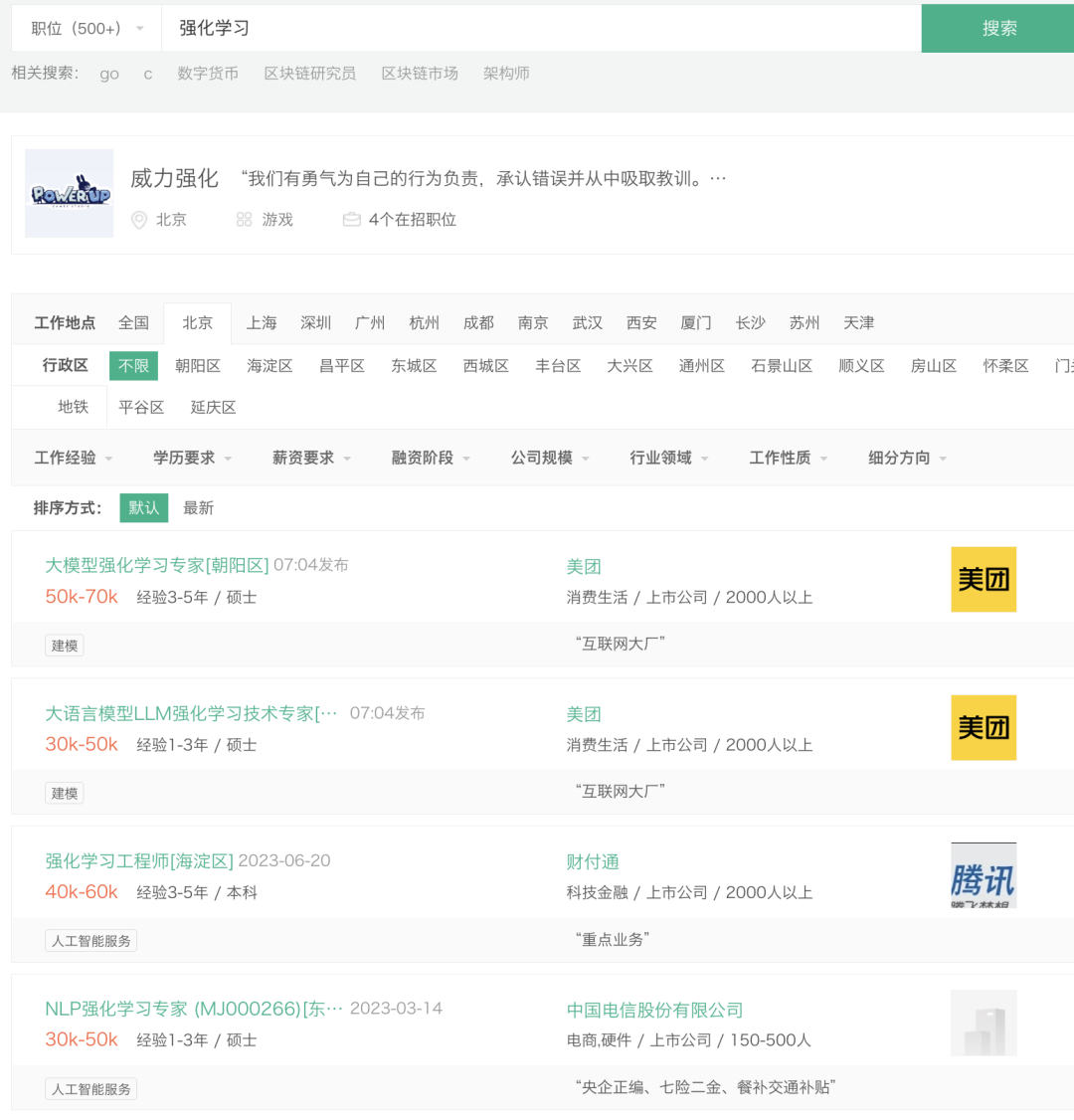Click placeholder building logo of 中国电信
Viewport: 1074px width, 1120px height.
984,1023
